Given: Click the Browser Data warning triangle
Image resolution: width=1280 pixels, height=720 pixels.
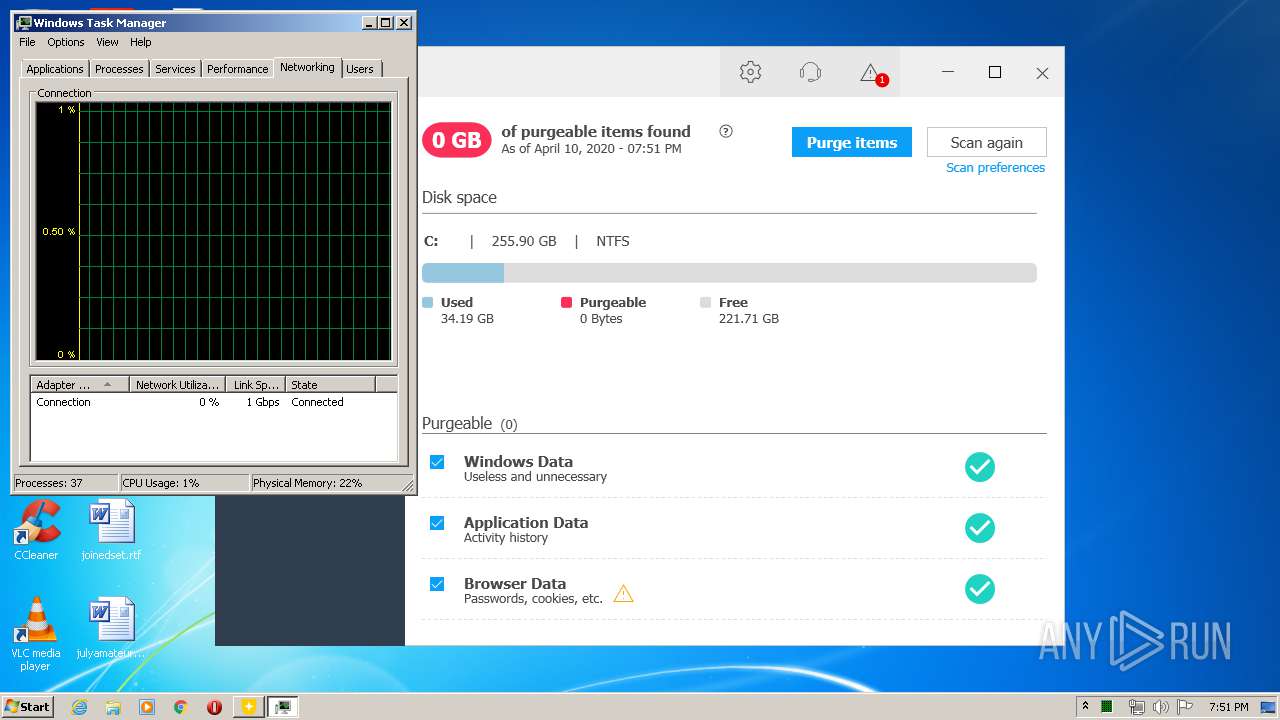Looking at the screenshot, I should (x=623, y=593).
